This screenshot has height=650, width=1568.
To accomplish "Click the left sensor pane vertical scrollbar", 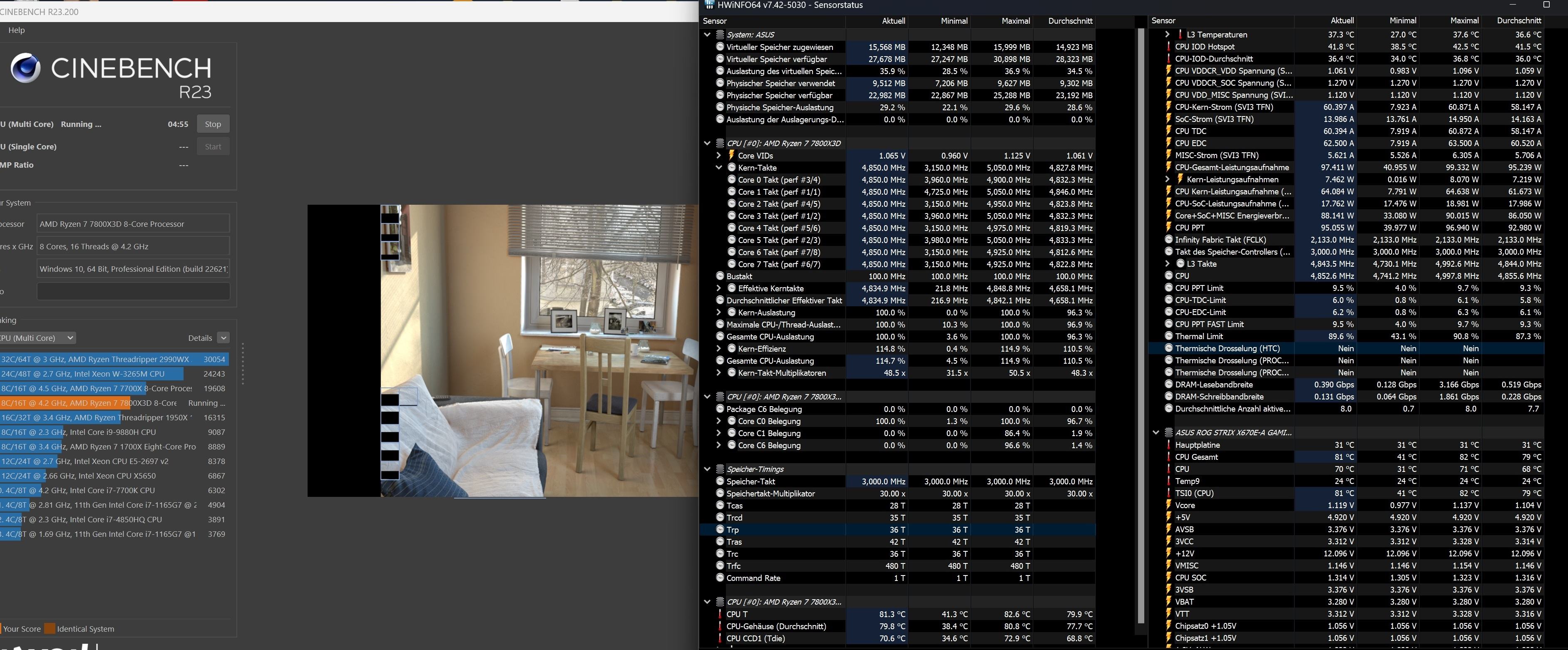I will pyautogui.click(x=1141, y=325).
